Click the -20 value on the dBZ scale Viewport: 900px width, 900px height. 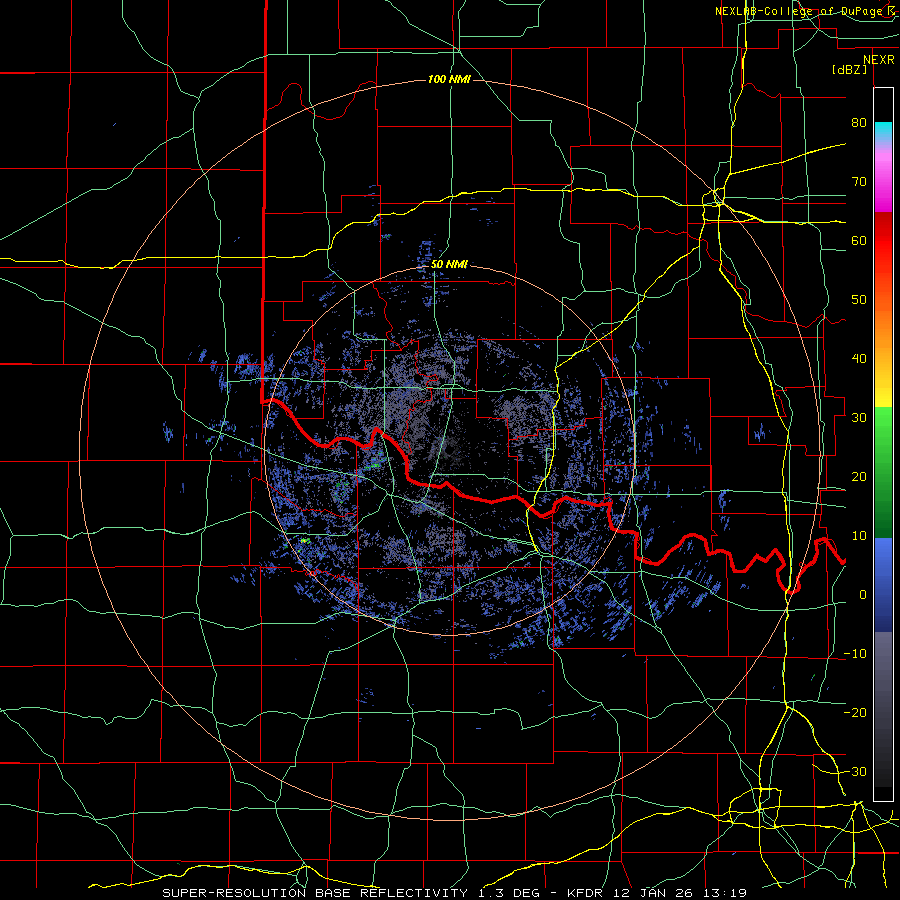855,712
